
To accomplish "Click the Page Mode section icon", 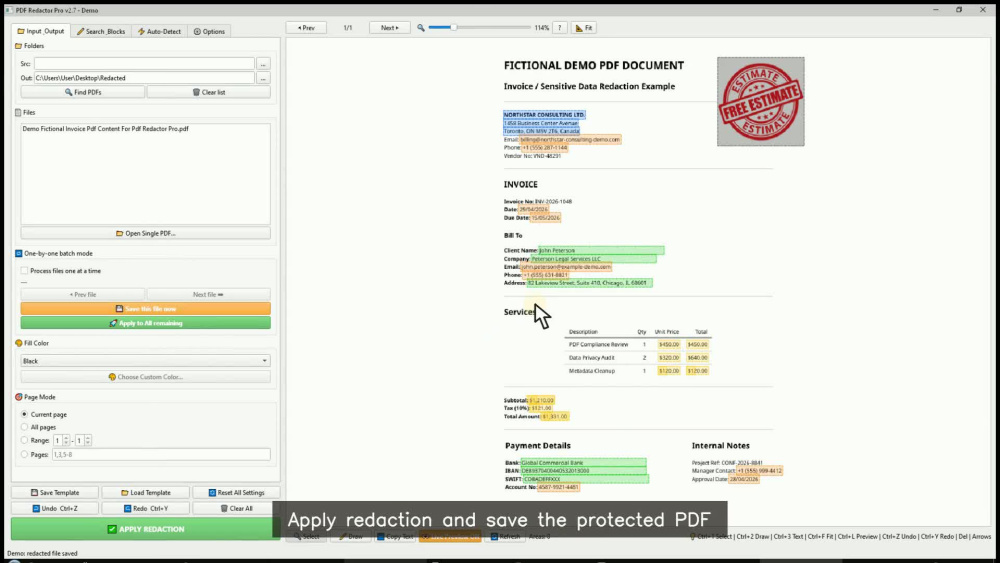I will click(x=18, y=397).
